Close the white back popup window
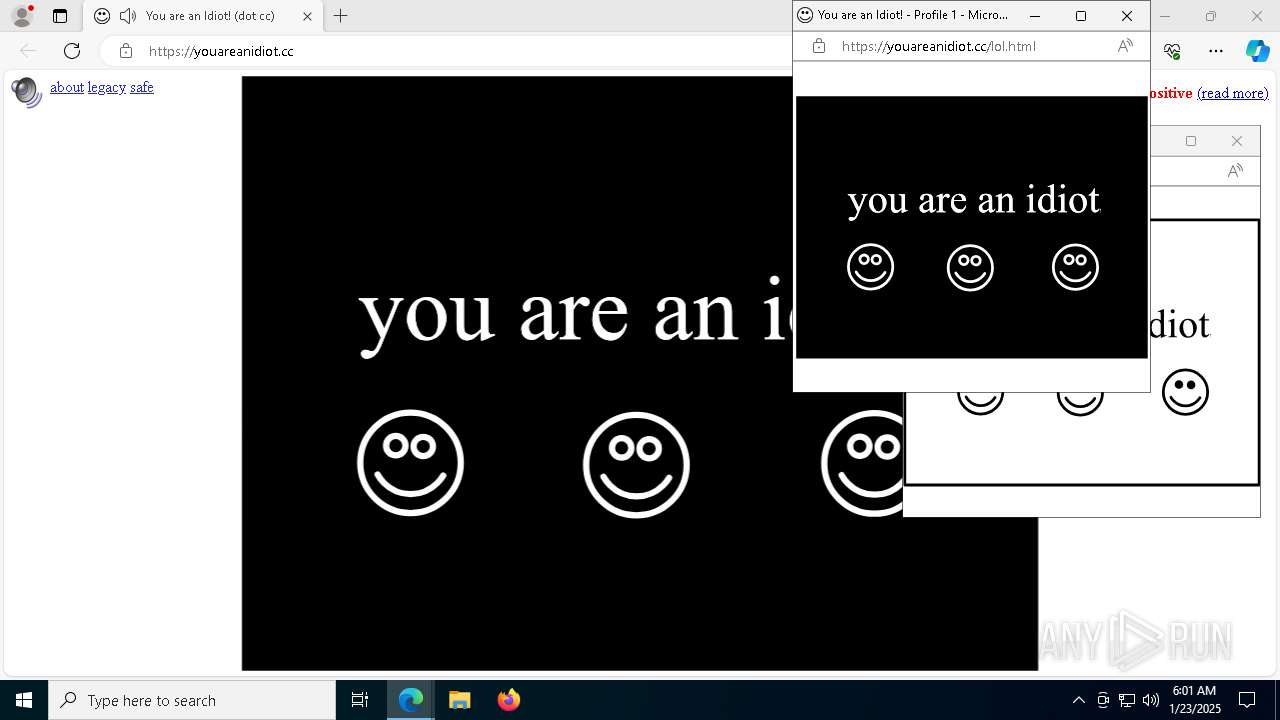Image resolution: width=1280 pixels, height=720 pixels. (1237, 141)
